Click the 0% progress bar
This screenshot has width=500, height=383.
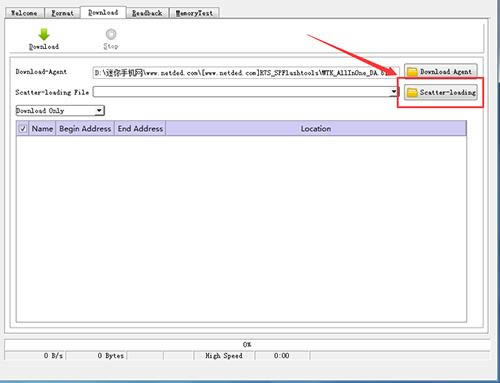click(247, 345)
